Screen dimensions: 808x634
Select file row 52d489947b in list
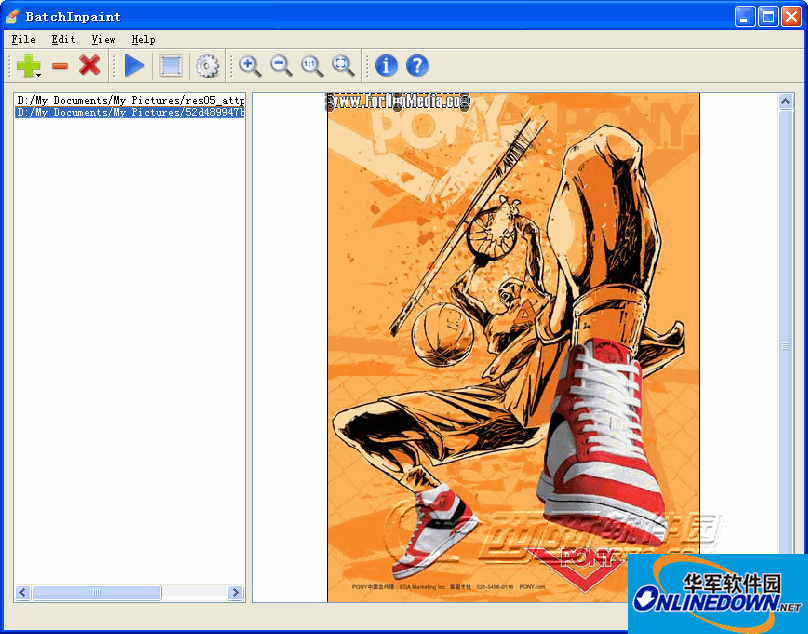pyautogui.click(x=130, y=112)
